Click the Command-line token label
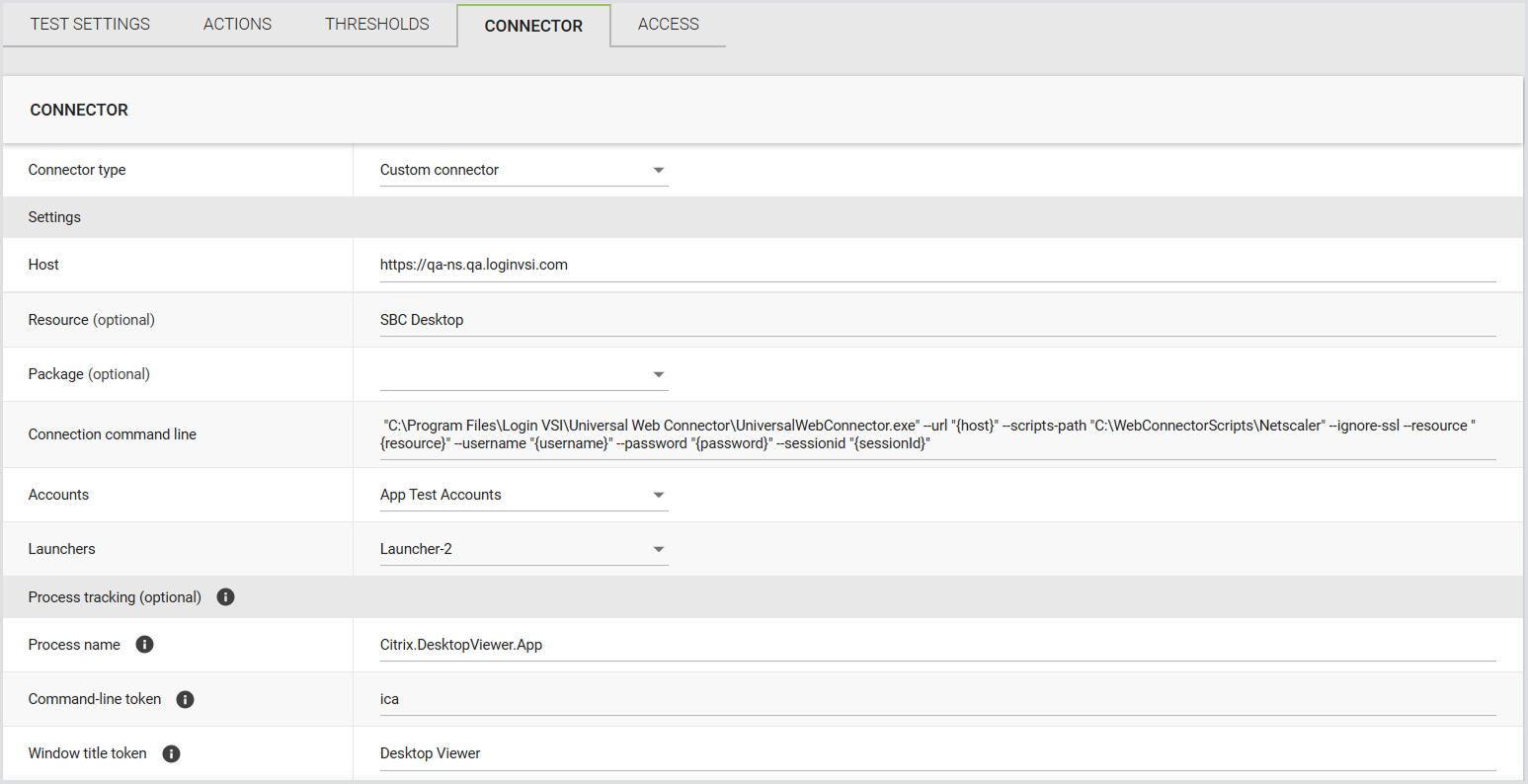Screen dimensions: 1528x784 [x=95, y=699]
